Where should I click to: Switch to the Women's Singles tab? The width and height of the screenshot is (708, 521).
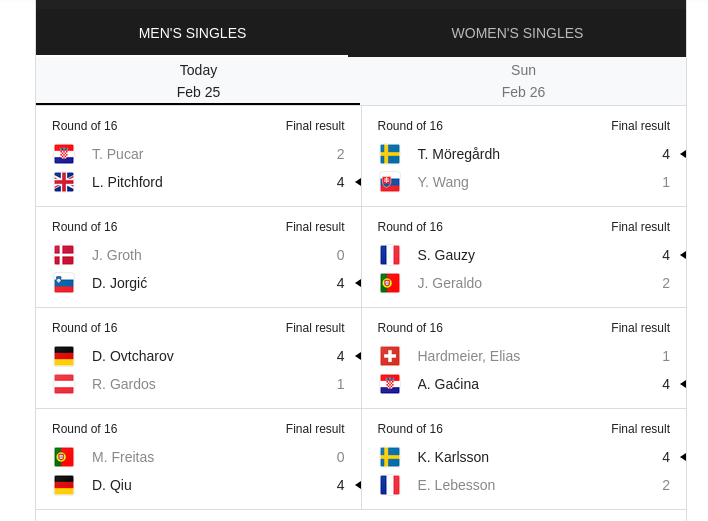[517, 33]
